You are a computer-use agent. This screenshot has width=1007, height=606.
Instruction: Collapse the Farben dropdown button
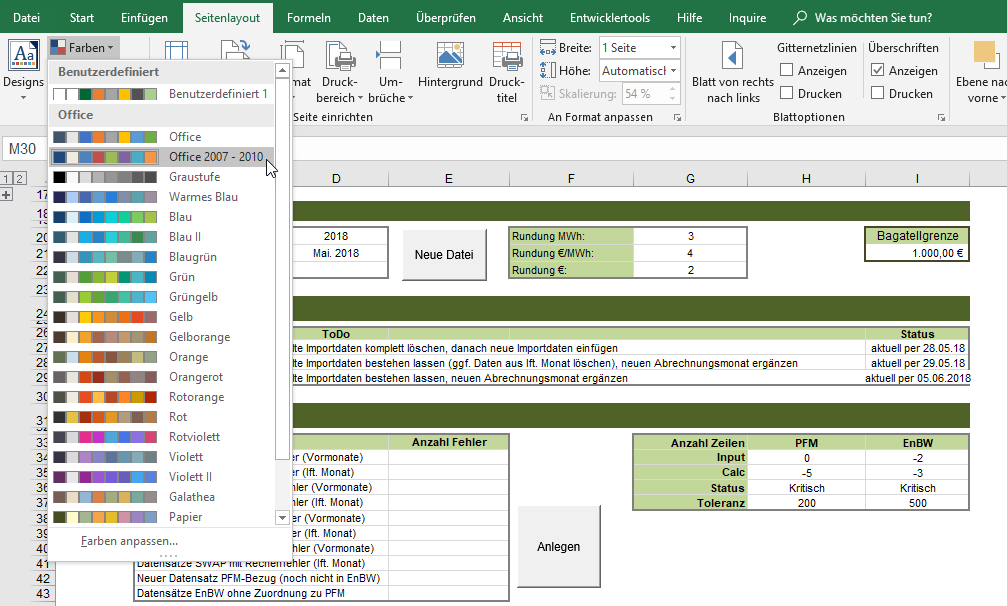pyautogui.click(x=83, y=48)
